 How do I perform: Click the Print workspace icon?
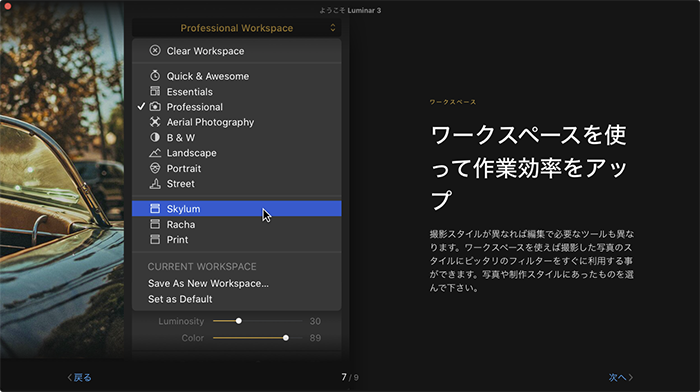click(x=155, y=239)
